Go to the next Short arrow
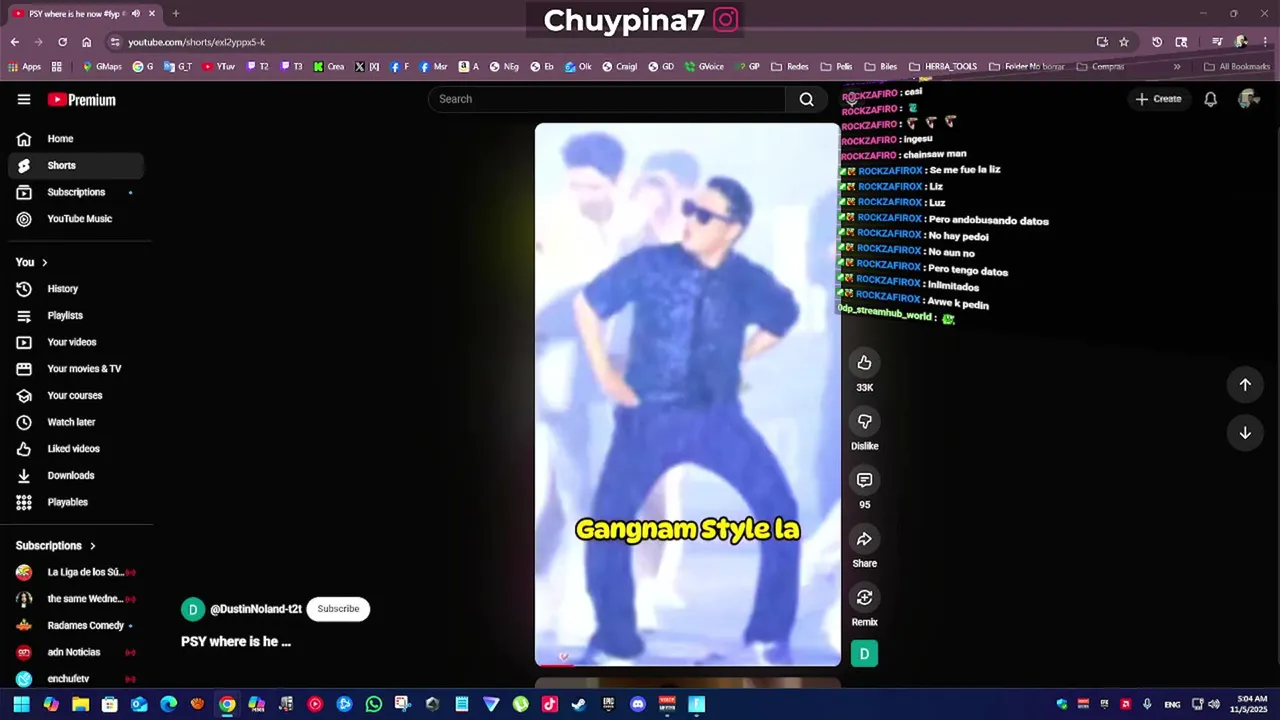Viewport: 1280px width, 720px height. [1245, 433]
